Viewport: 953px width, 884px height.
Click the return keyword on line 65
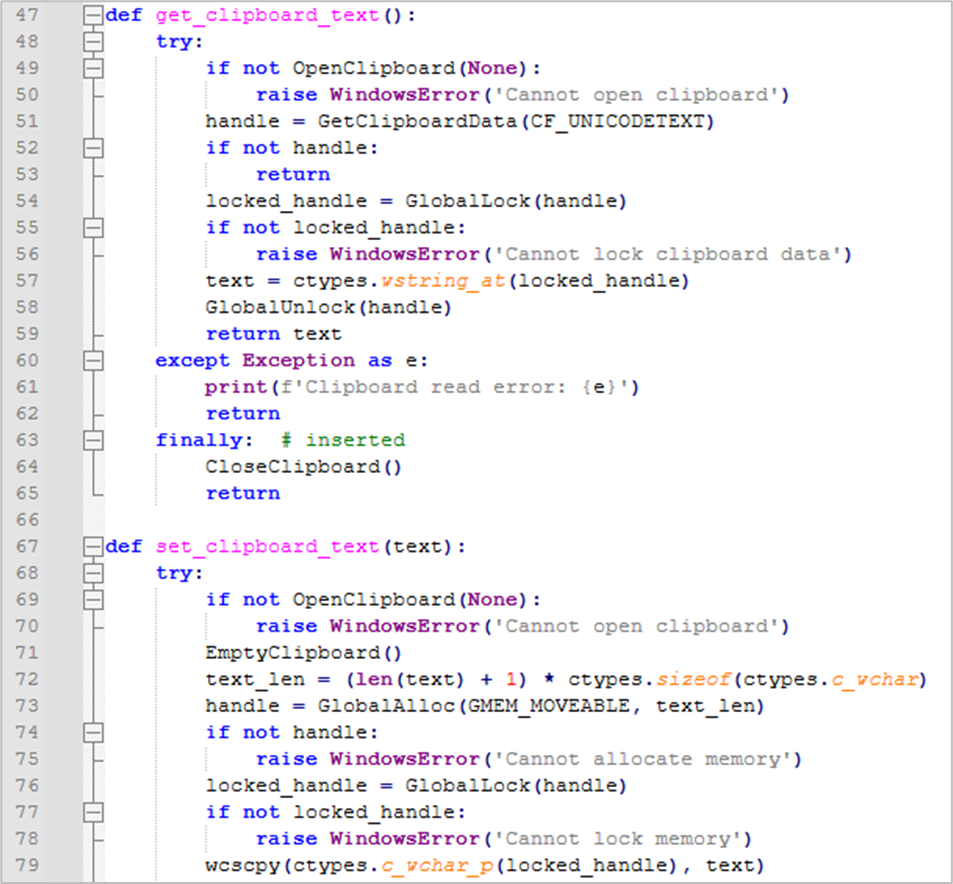(243, 494)
